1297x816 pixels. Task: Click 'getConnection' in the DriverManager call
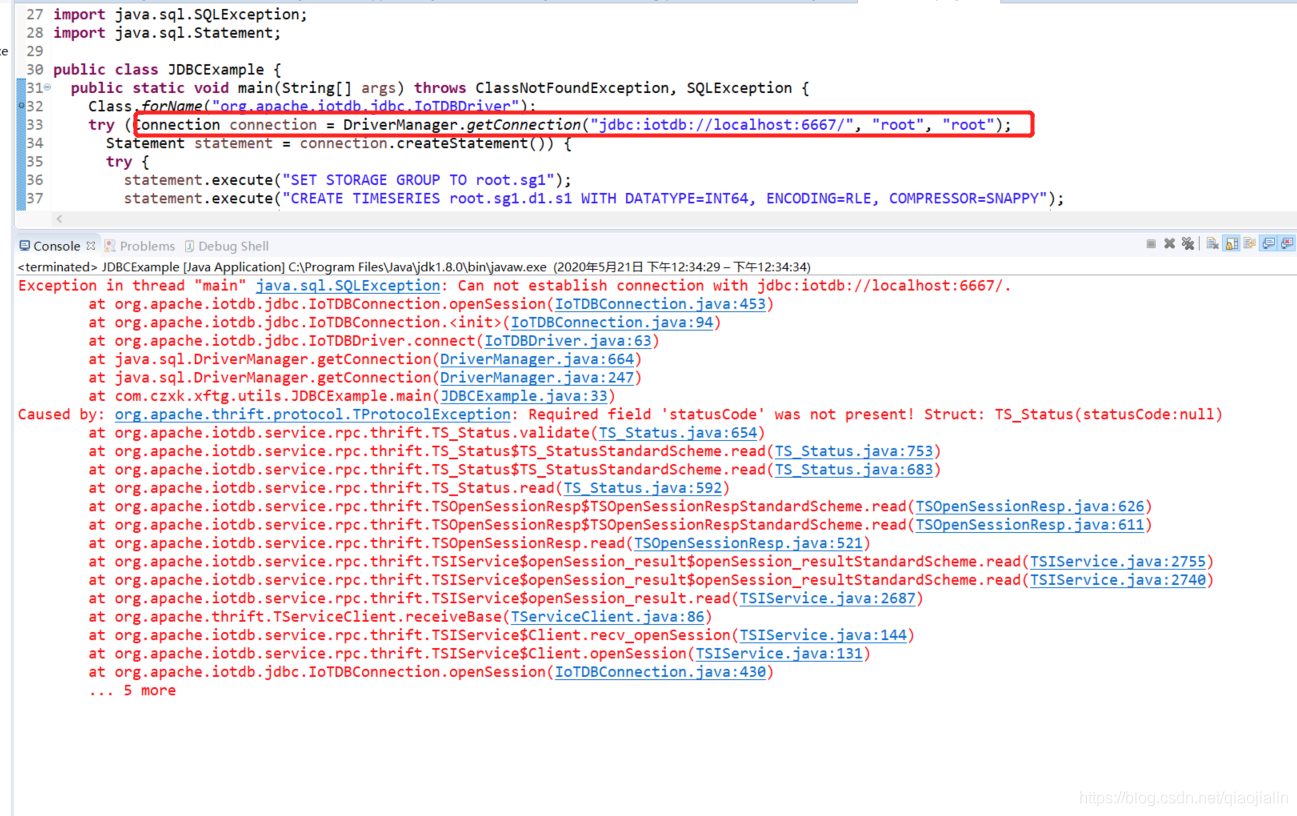523,125
